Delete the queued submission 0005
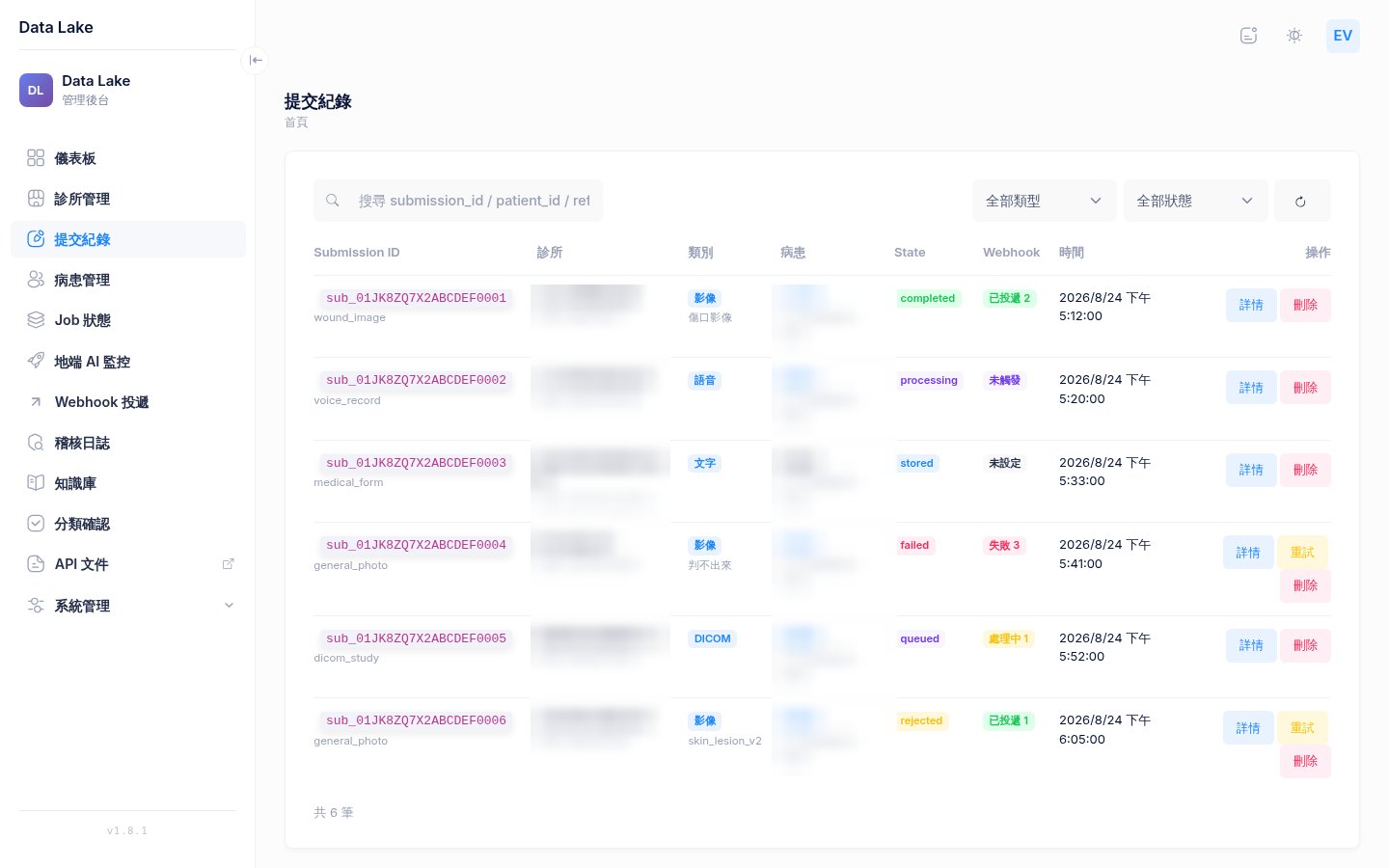Image resolution: width=1389 pixels, height=868 pixels. [x=1305, y=645]
